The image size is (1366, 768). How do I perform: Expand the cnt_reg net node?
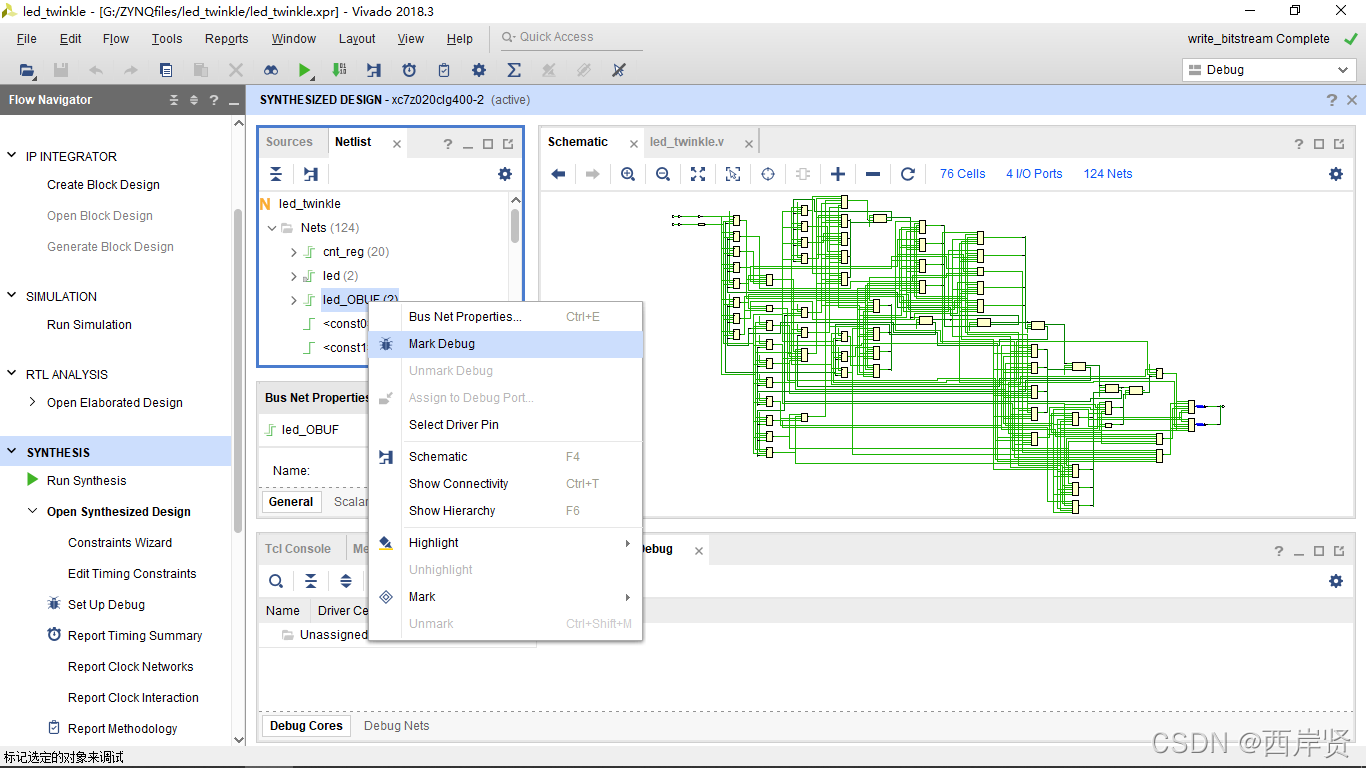(x=293, y=252)
